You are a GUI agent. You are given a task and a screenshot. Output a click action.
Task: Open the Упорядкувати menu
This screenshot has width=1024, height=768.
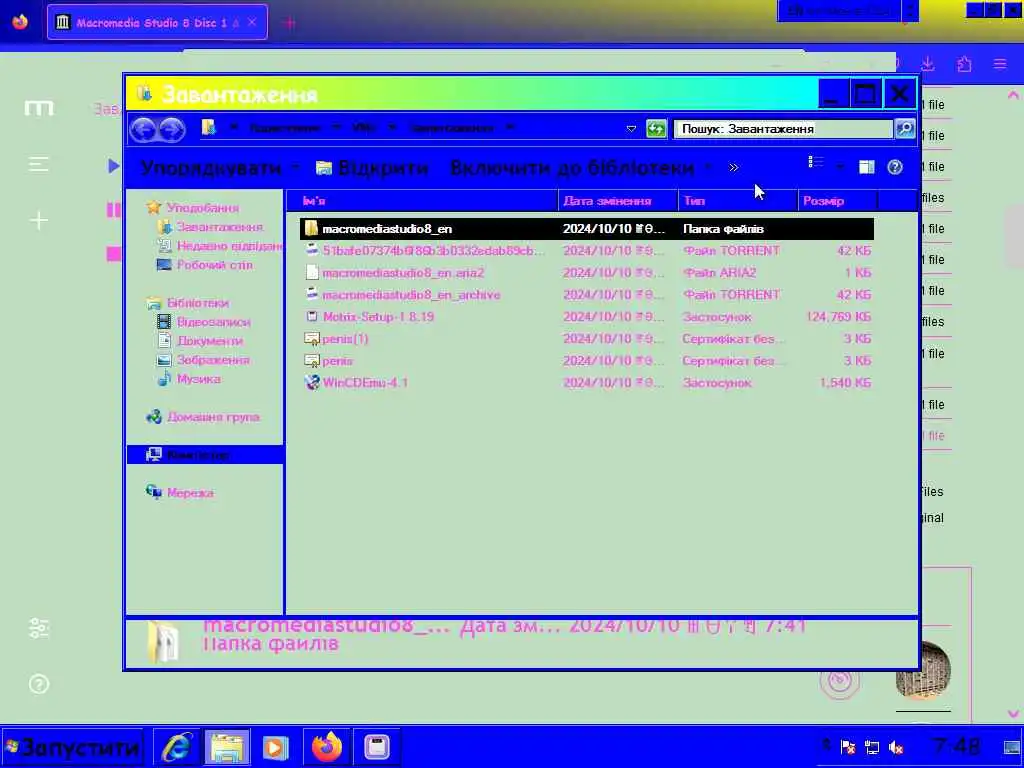[219, 168]
